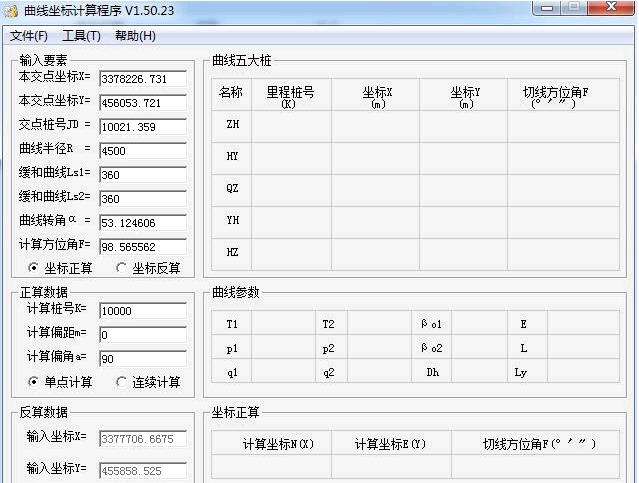Click the ZH row label
639x483 pixels.
coord(232,124)
